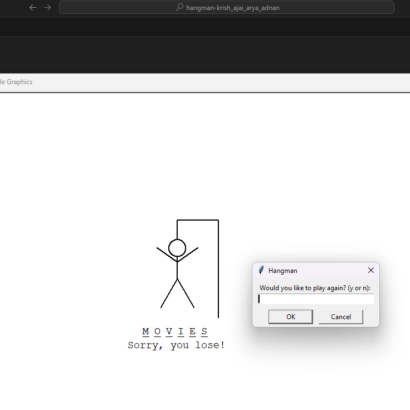Click the search magnifier icon
The width and height of the screenshot is (410, 410).
coord(180,7)
